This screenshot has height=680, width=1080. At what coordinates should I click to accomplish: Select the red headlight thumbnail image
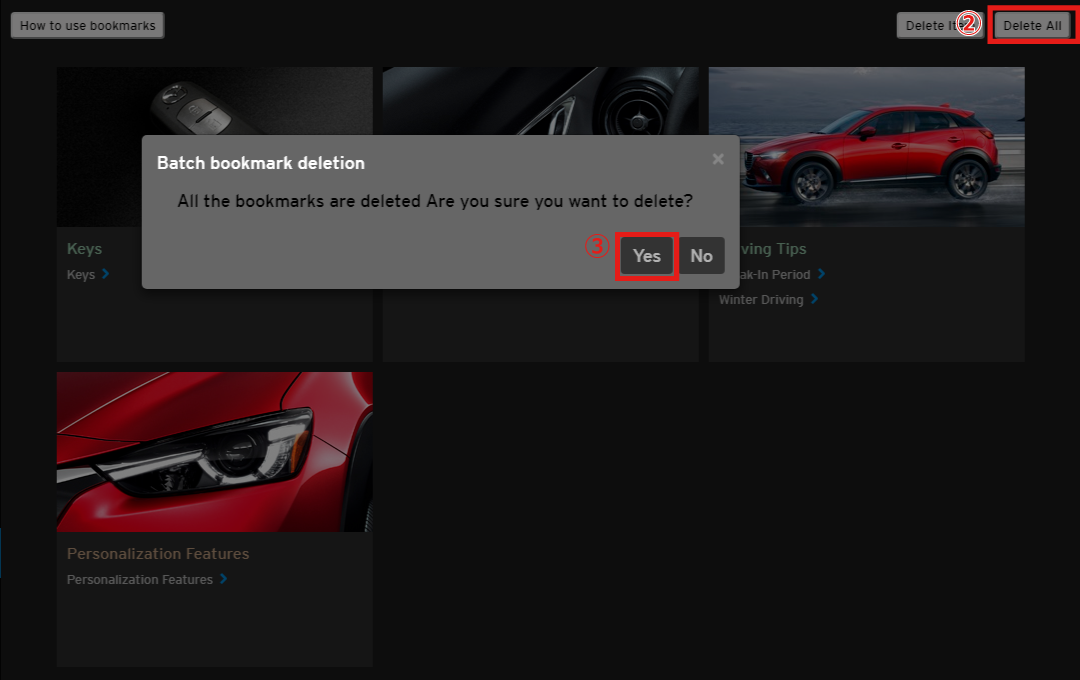point(215,451)
